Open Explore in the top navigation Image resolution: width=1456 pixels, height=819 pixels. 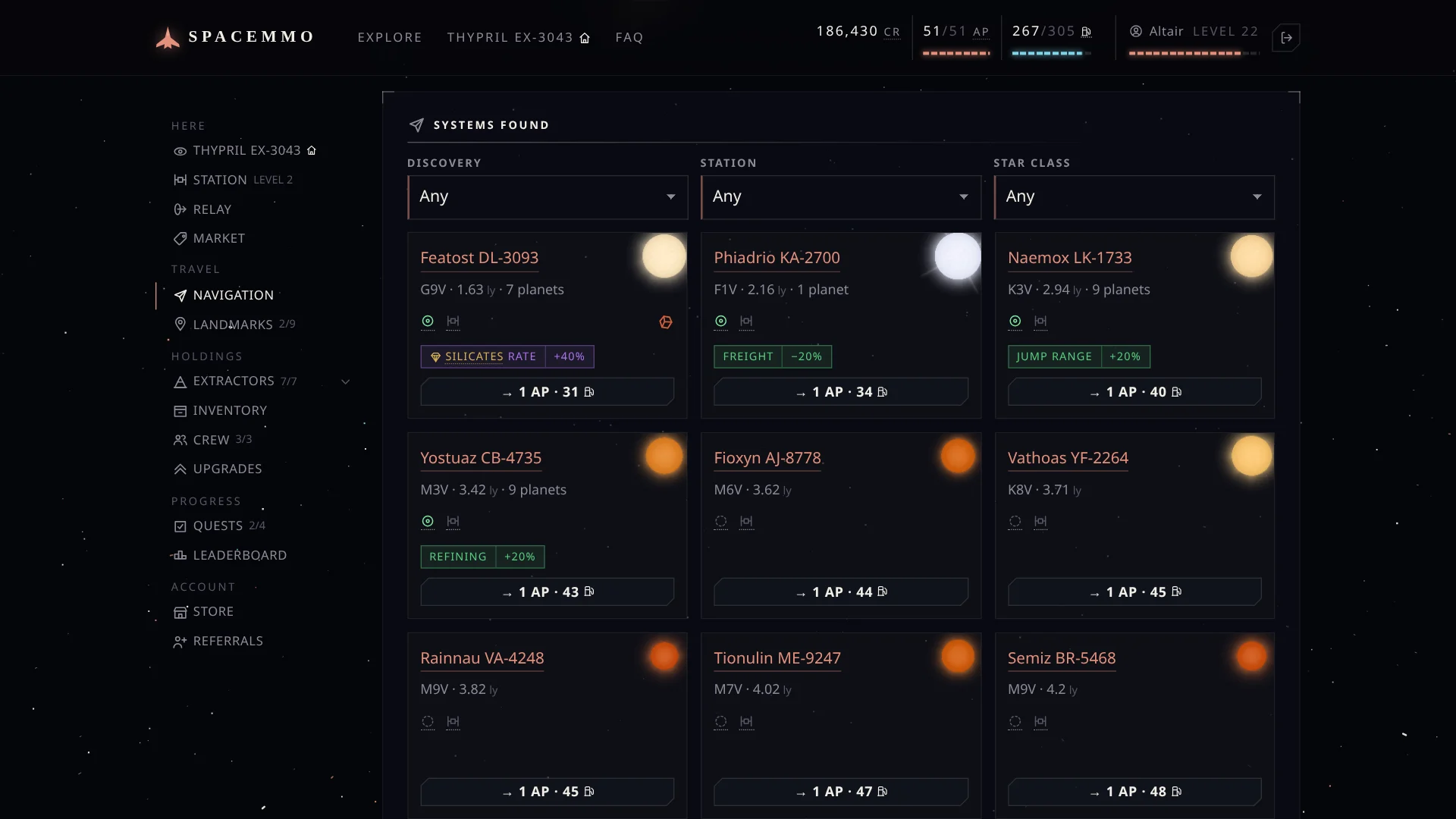pyautogui.click(x=390, y=38)
